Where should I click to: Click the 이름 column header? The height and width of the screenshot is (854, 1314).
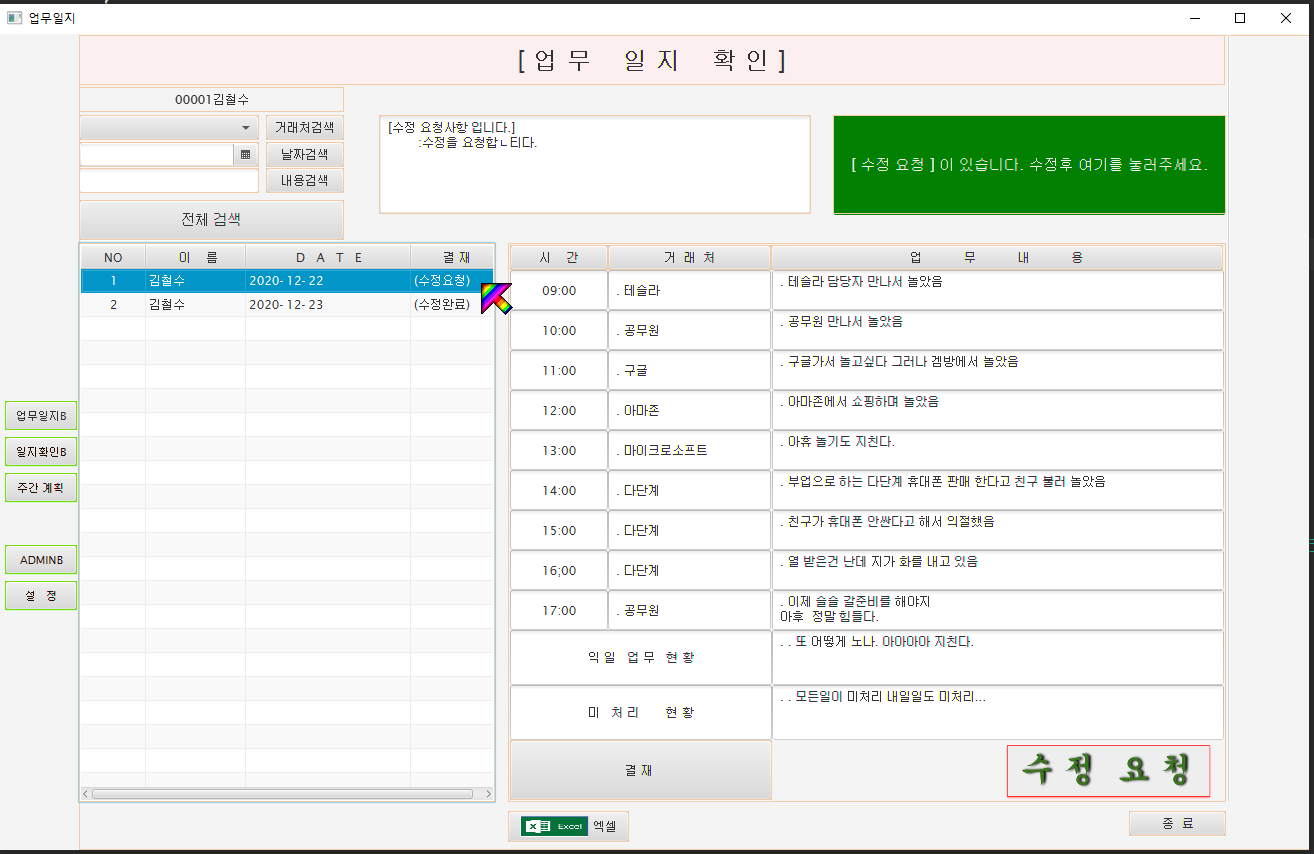click(x=196, y=257)
